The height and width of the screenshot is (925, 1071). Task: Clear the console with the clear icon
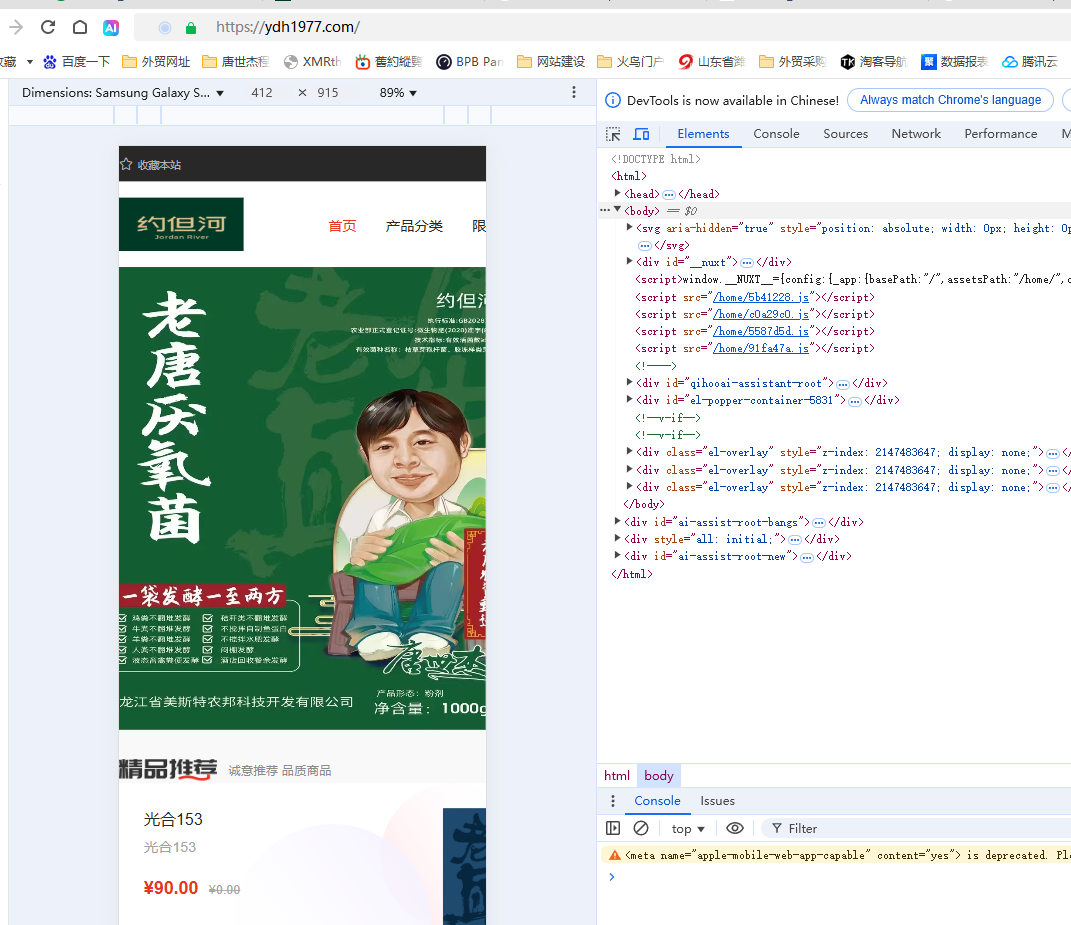pyautogui.click(x=641, y=828)
